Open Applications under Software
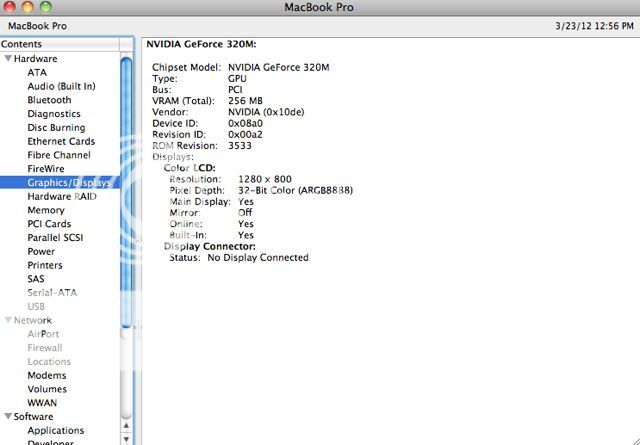 56,430
